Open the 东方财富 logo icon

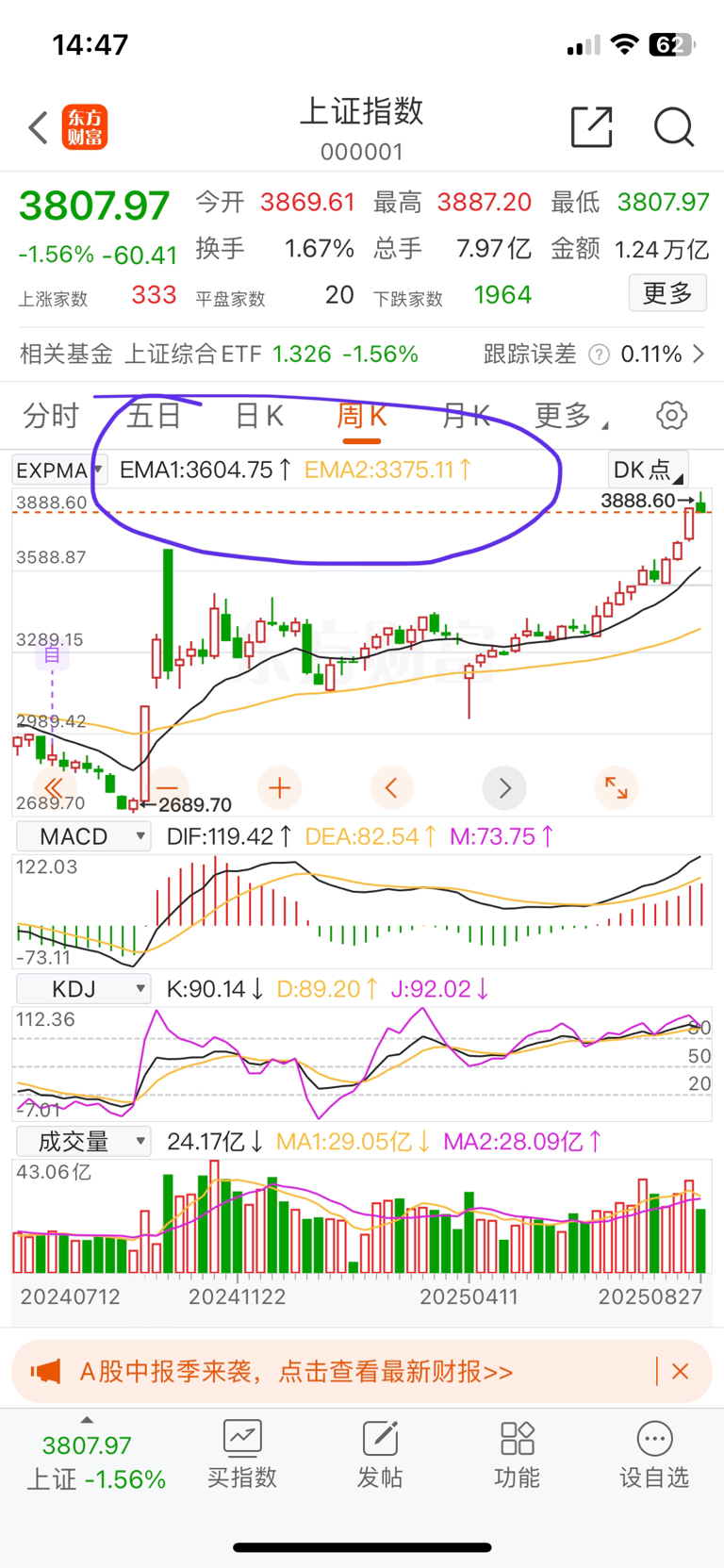(85, 127)
